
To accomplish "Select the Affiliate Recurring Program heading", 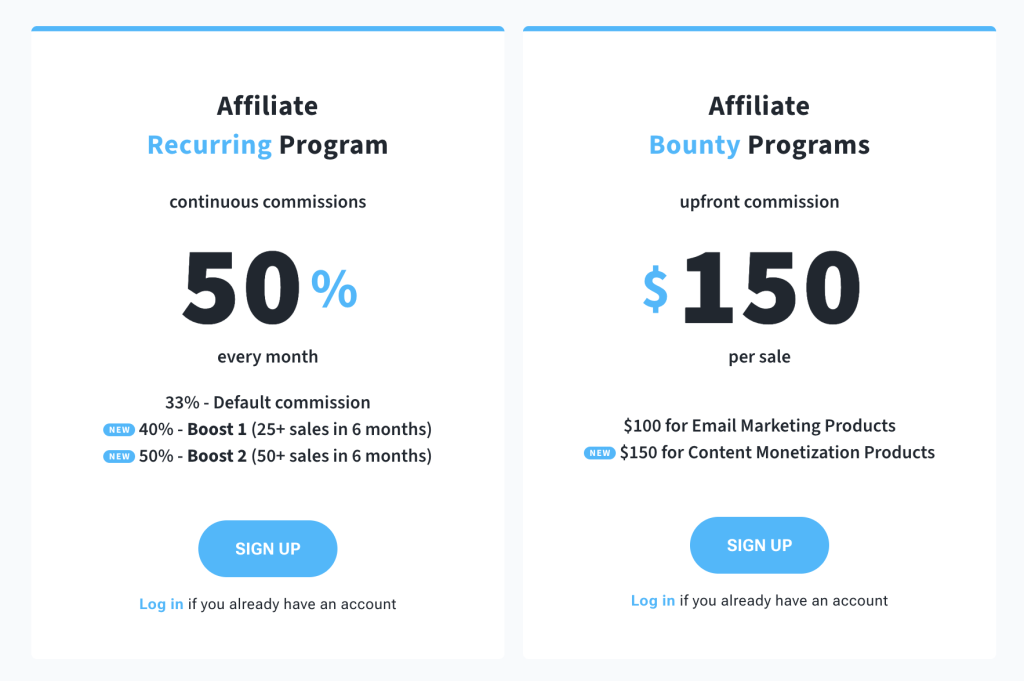I will point(268,125).
